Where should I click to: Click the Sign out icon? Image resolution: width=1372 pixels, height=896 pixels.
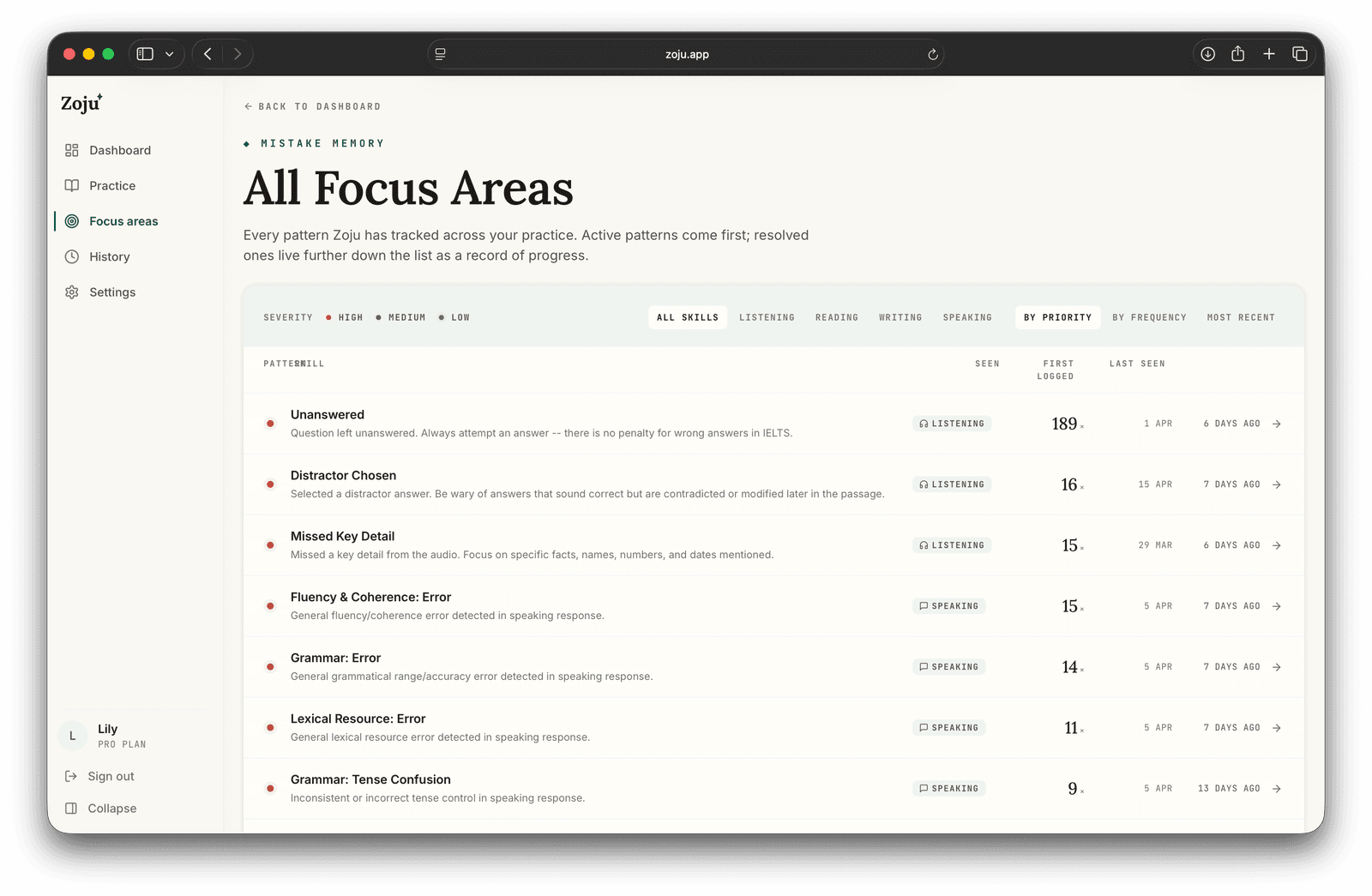click(71, 776)
